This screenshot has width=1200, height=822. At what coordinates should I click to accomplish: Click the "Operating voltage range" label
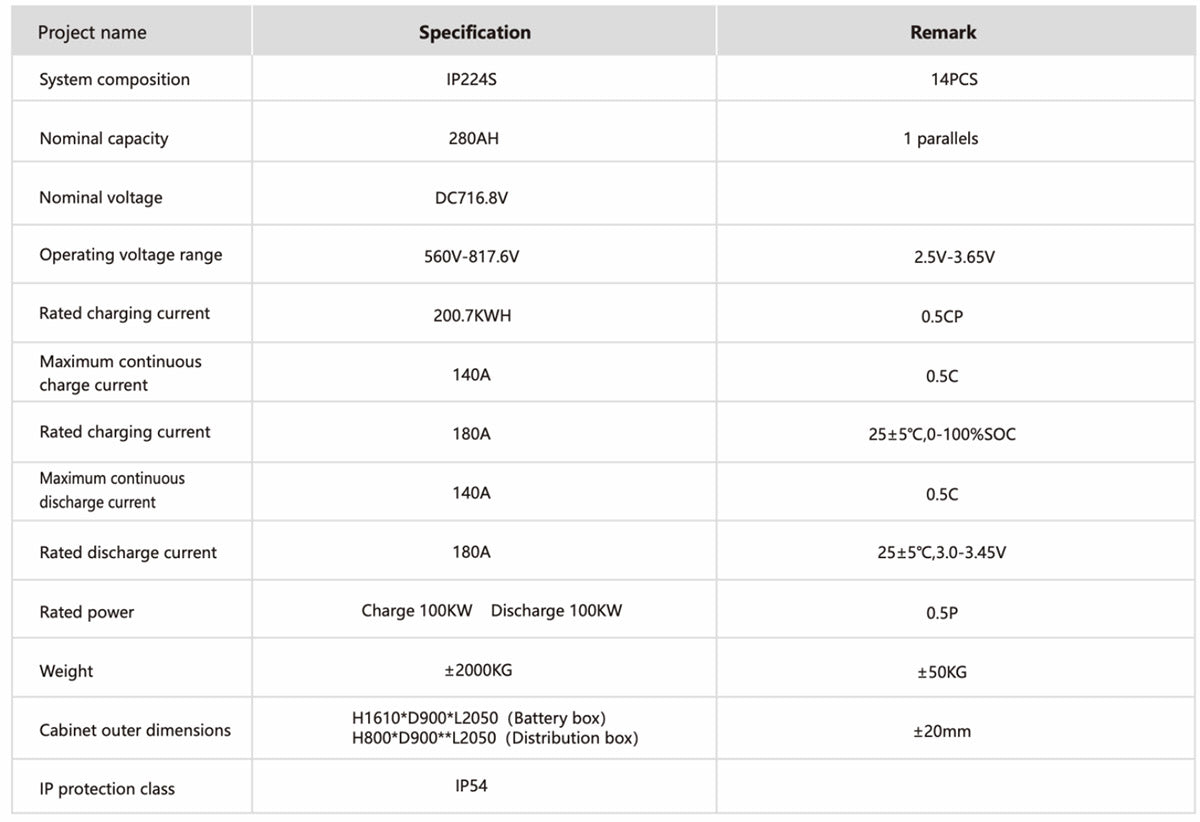(131, 255)
